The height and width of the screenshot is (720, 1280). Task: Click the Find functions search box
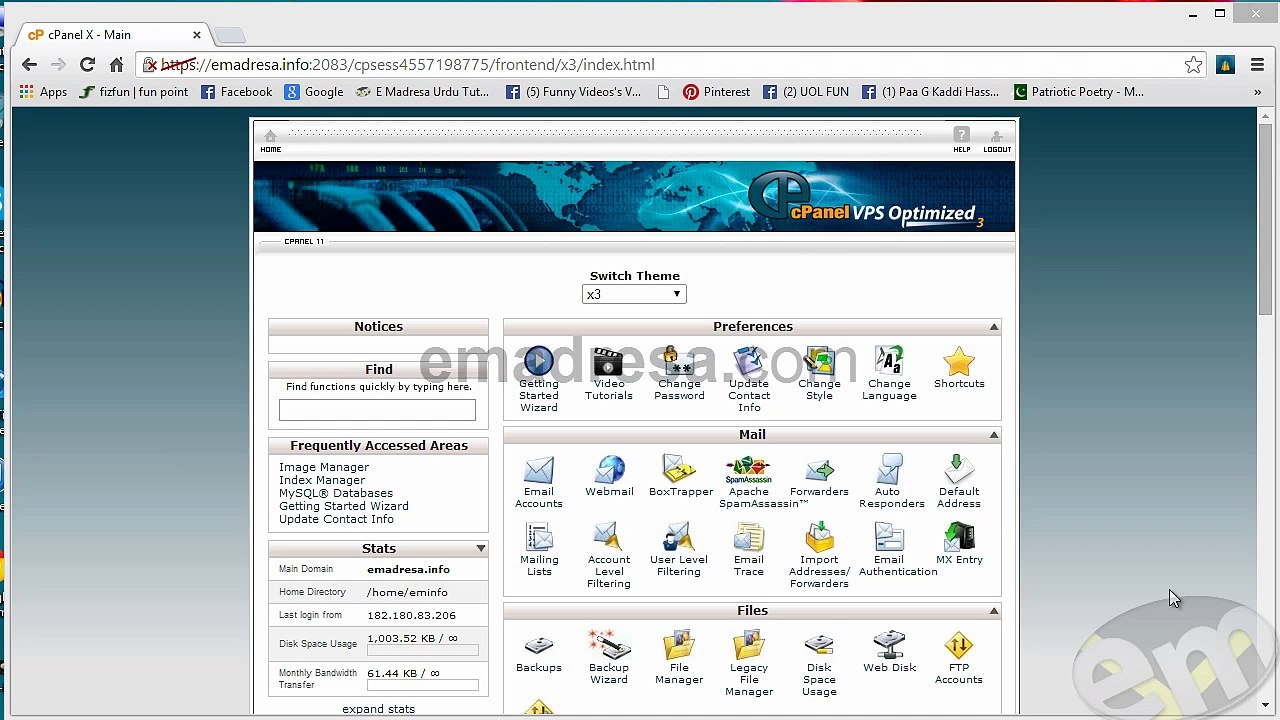pos(377,410)
